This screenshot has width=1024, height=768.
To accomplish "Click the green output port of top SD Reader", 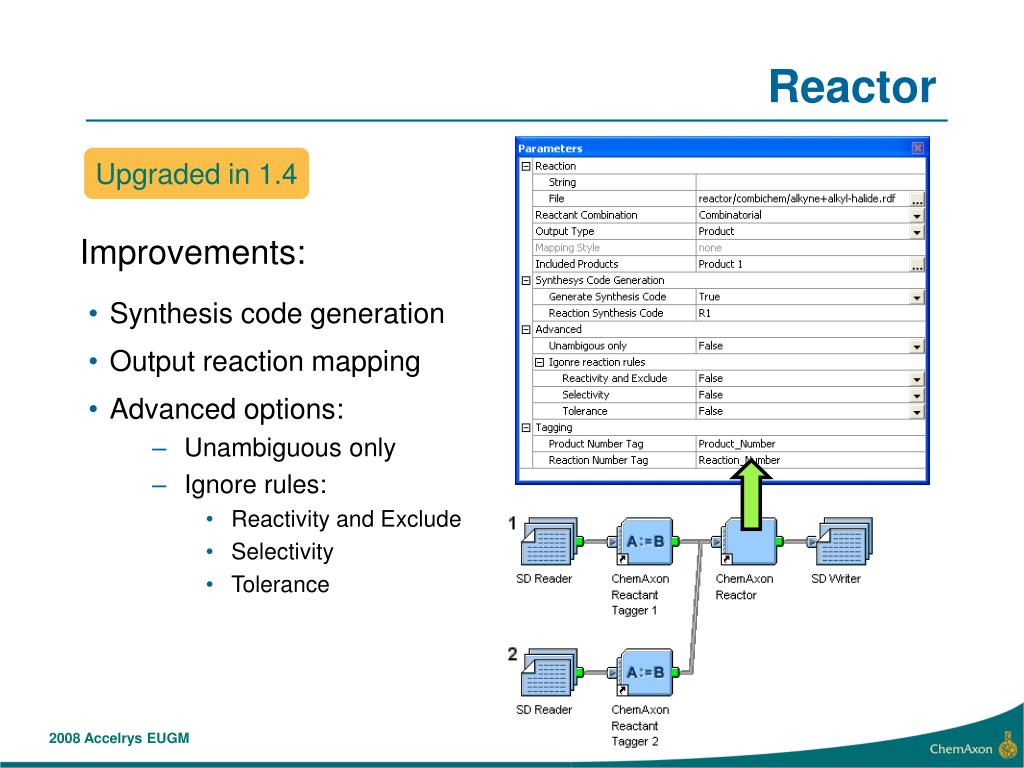I will tap(580, 541).
